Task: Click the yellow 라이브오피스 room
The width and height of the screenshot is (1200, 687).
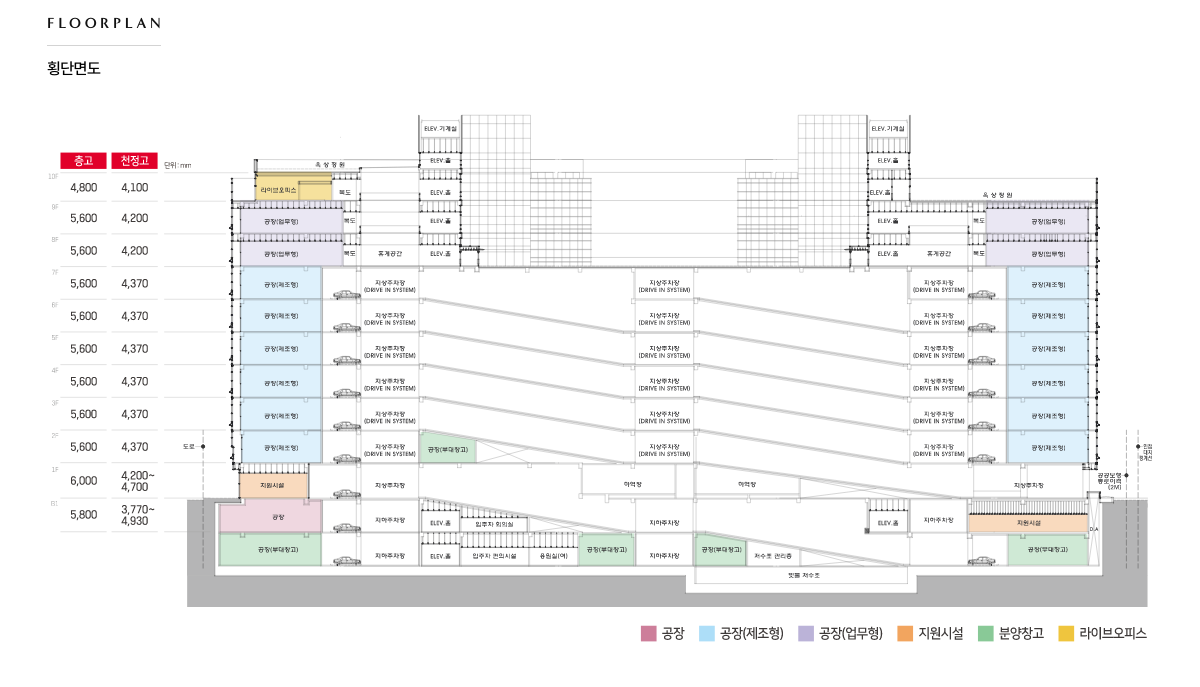Action: (294, 189)
